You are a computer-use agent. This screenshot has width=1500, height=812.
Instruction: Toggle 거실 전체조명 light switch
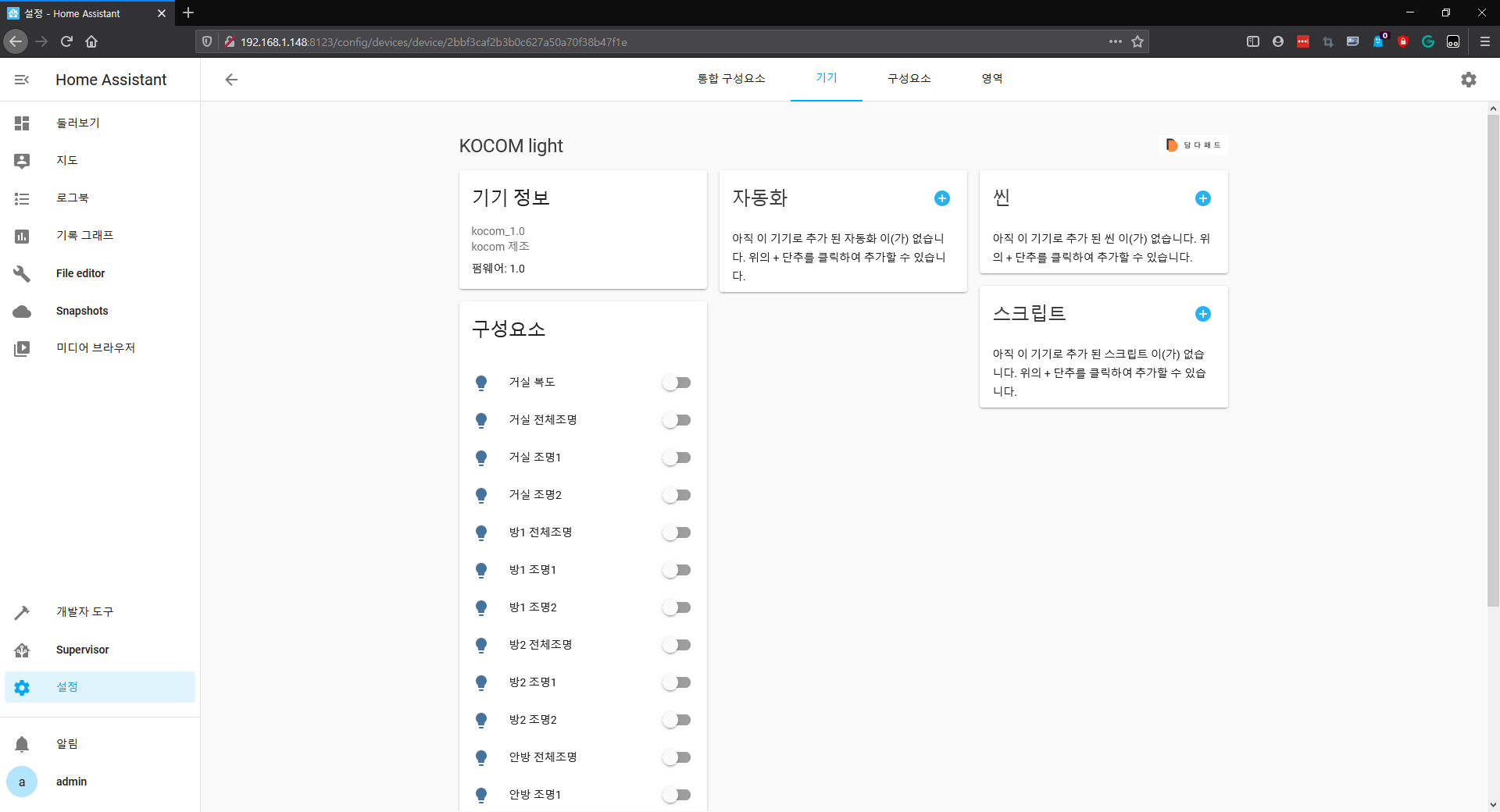677,420
